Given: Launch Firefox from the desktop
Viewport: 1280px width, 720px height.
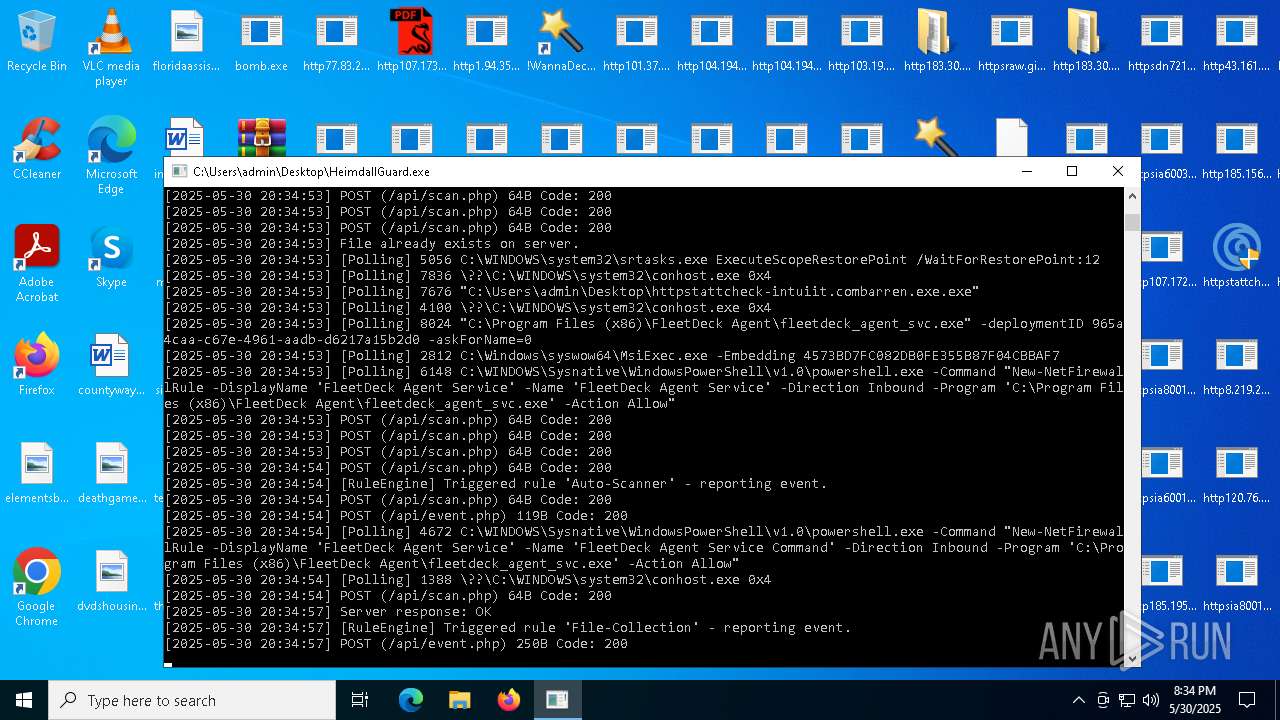Looking at the screenshot, I should pos(37,365).
